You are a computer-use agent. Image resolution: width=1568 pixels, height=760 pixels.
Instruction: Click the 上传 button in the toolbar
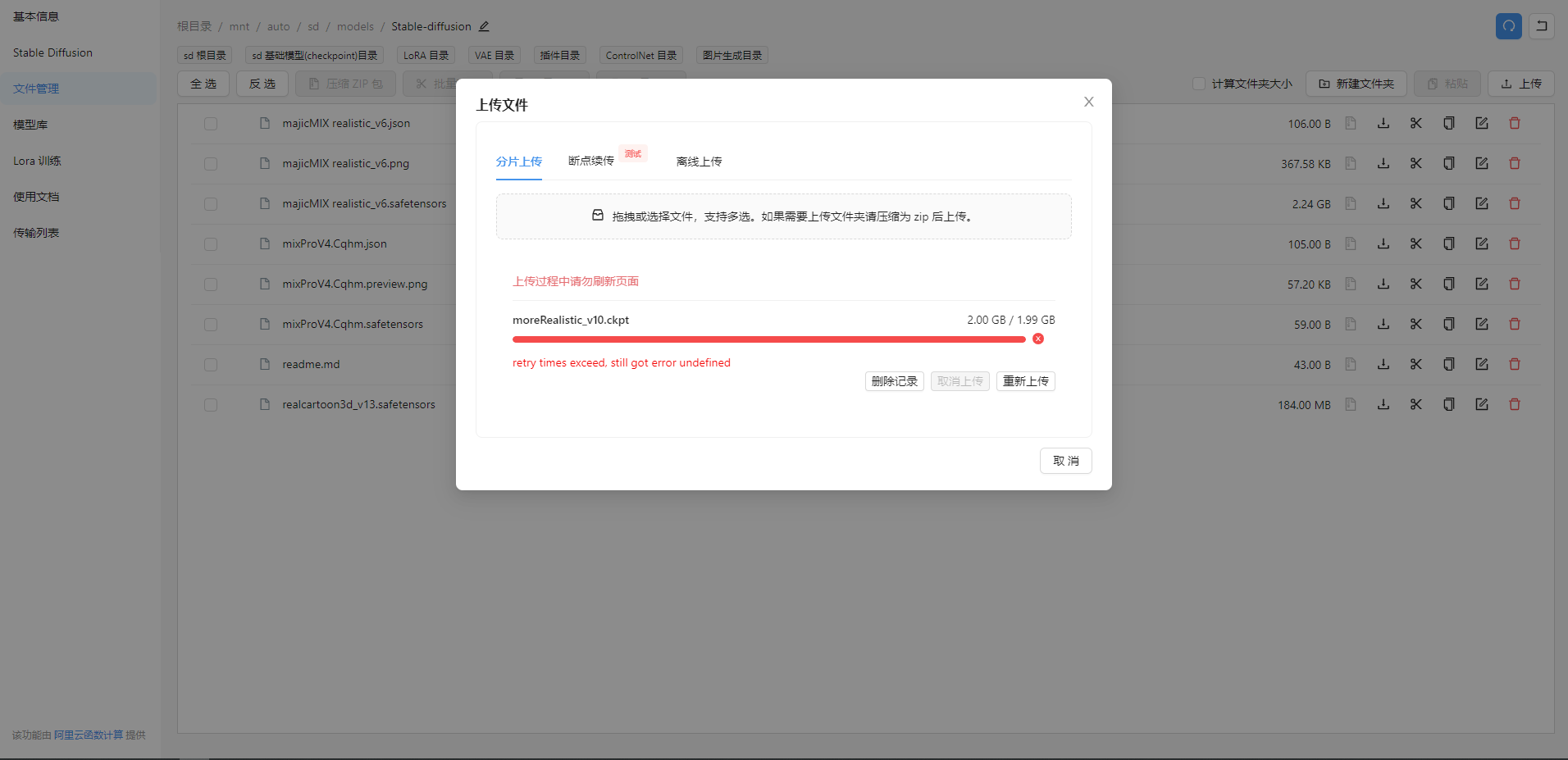[1521, 84]
